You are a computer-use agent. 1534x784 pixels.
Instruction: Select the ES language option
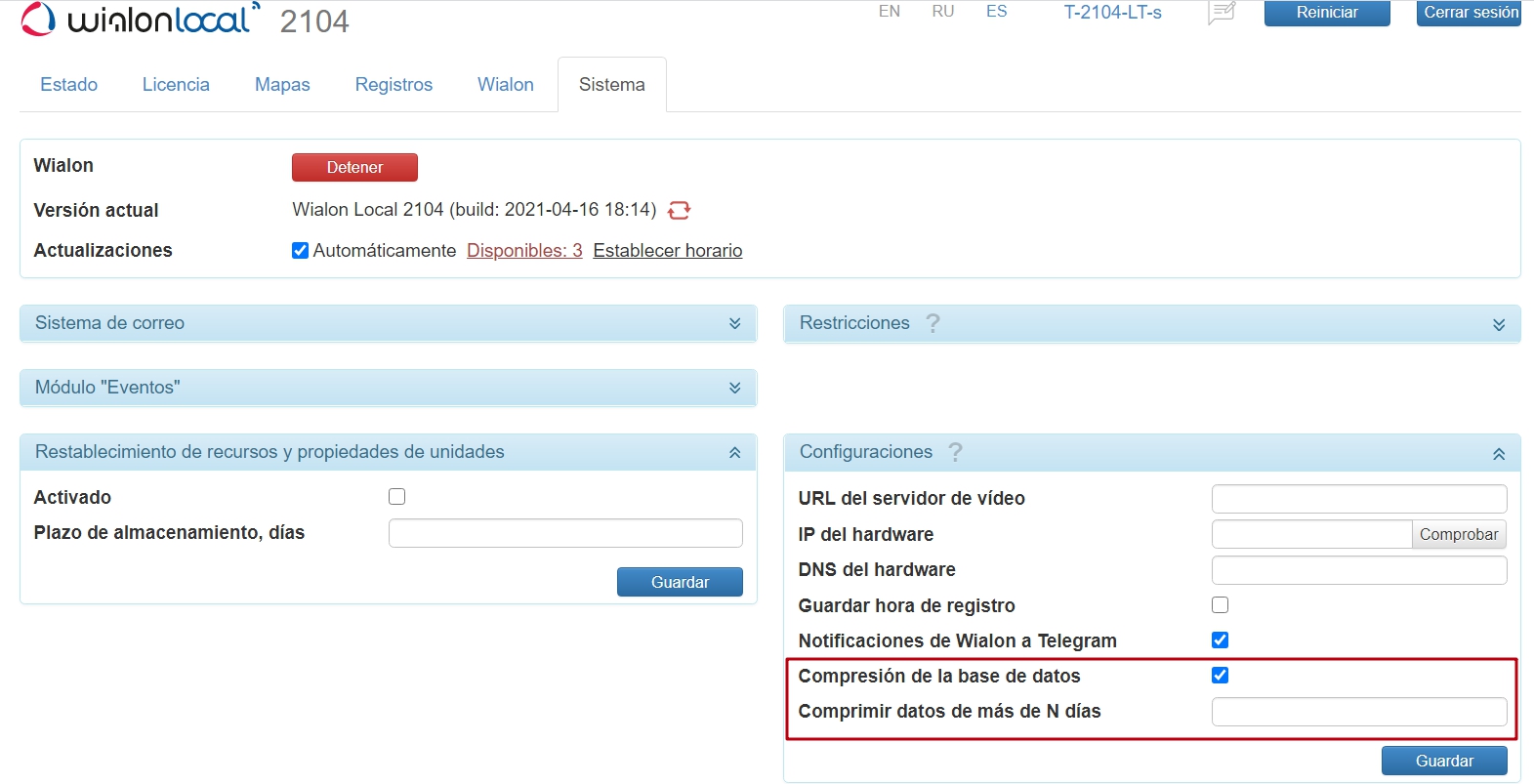(x=996, y=12)
